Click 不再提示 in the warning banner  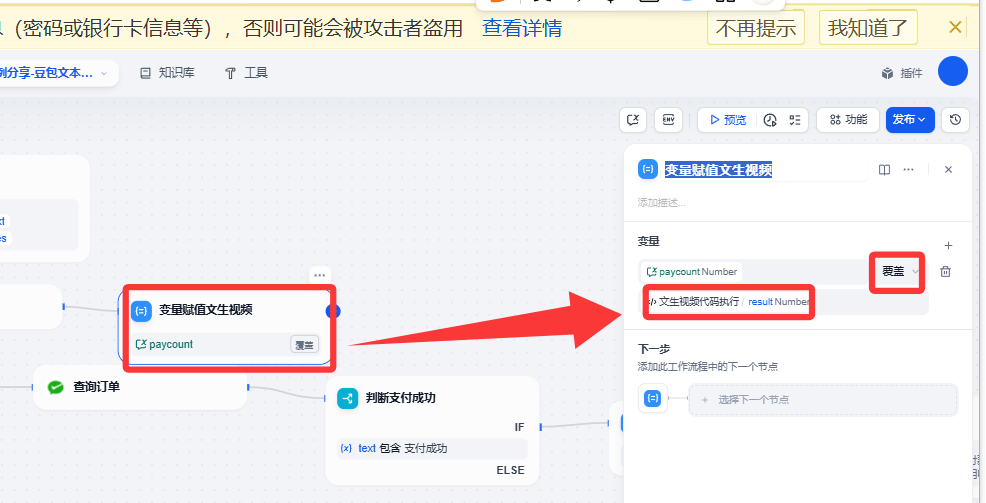point(756,28)
